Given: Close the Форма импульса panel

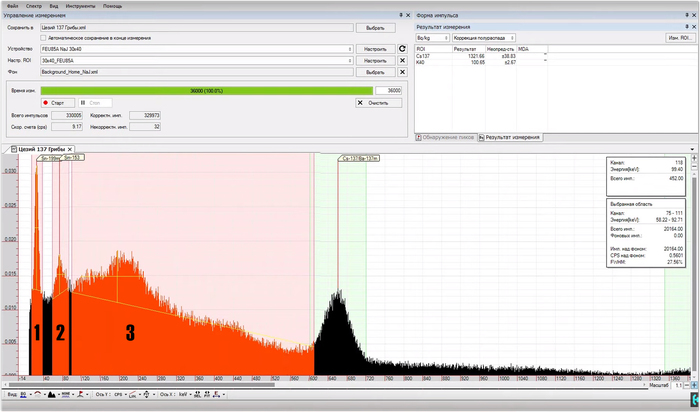Looking at the screenshot, I should 695,16.
